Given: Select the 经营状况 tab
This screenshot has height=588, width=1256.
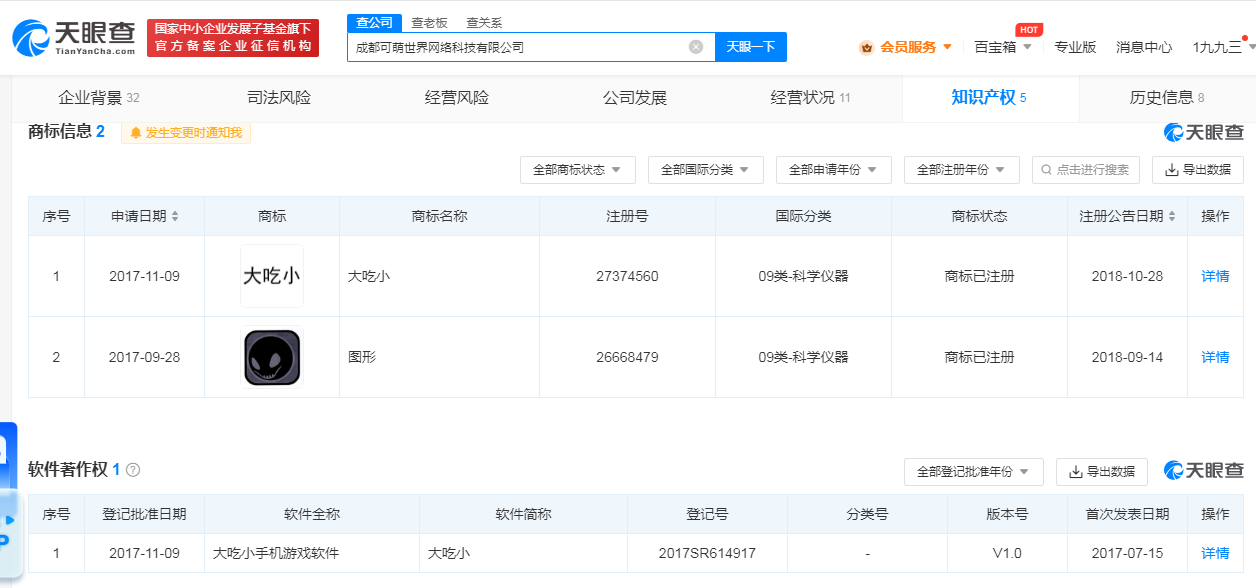Looking at the screenshot, I should [x=811, y=98].
